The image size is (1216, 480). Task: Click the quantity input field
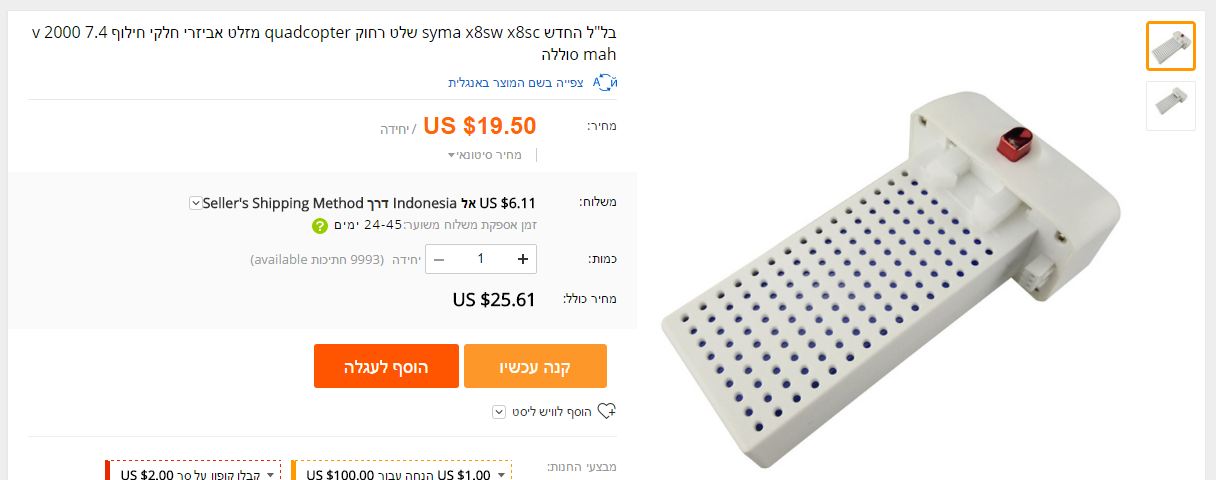480,259
